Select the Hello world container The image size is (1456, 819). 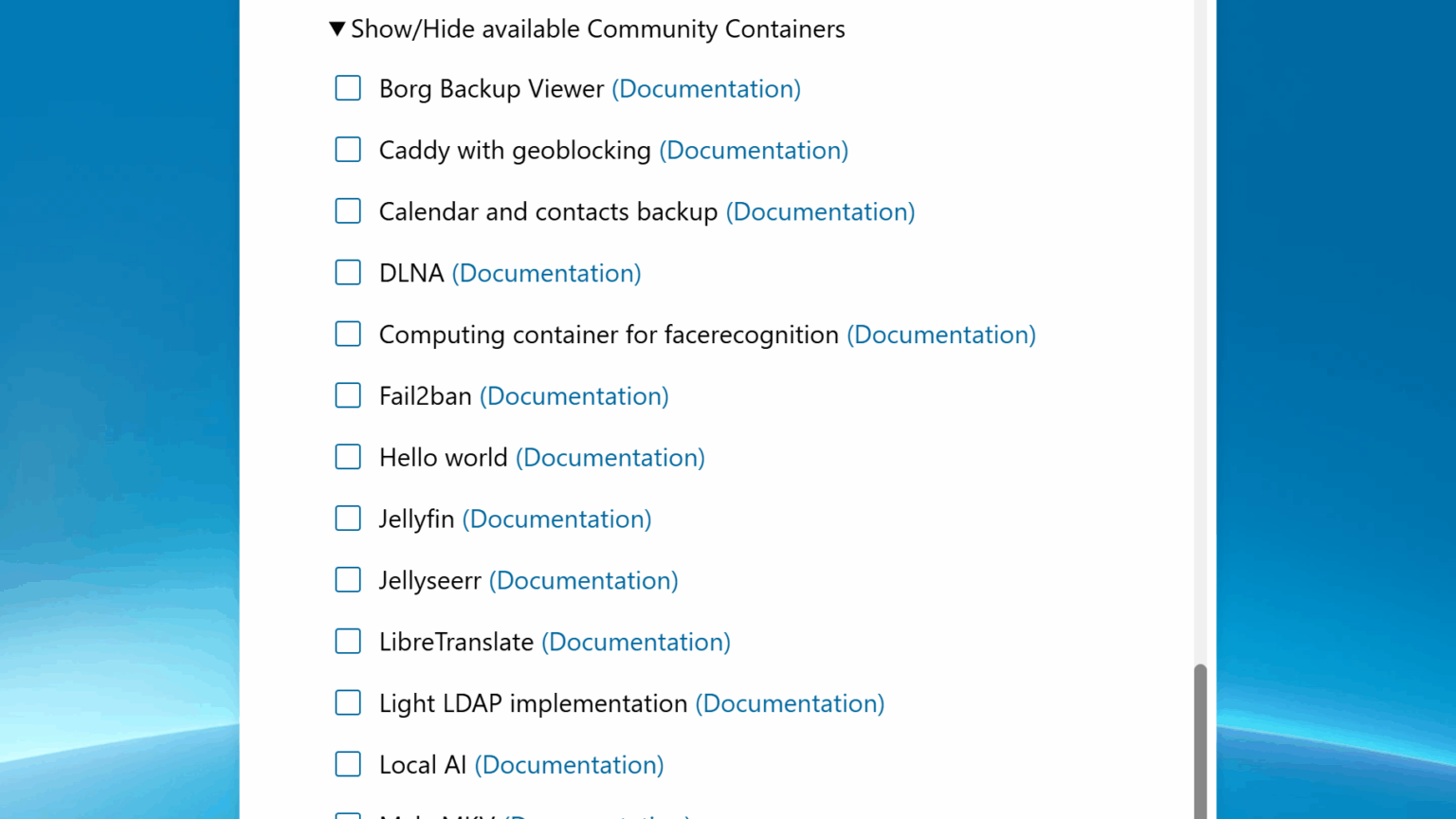(348, 456)
